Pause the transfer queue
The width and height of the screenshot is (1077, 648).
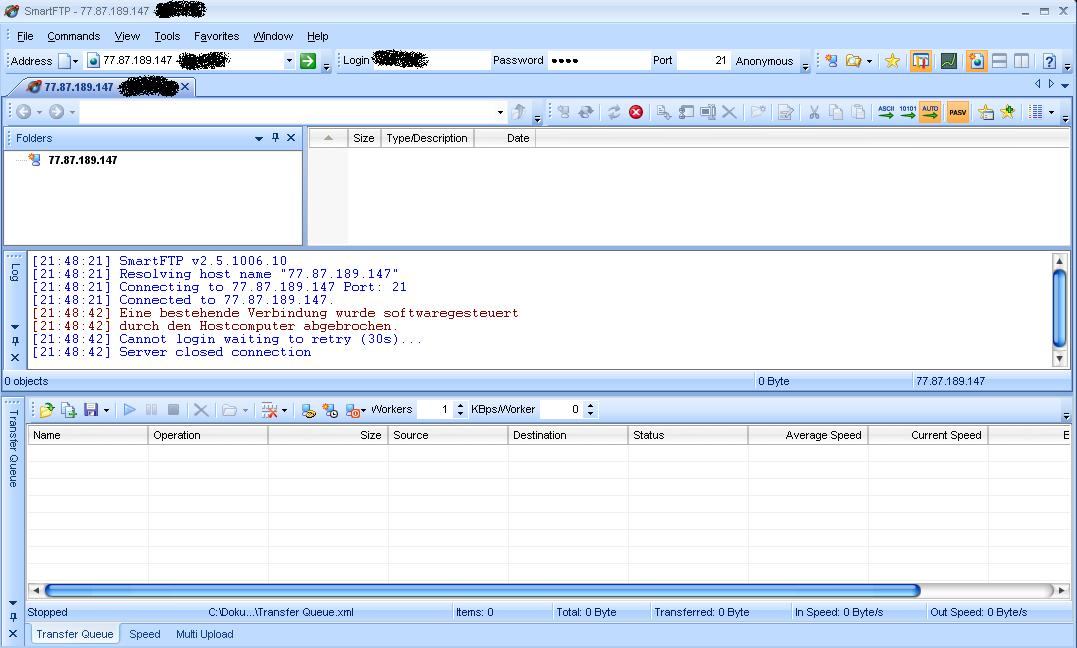click(x=151, y=410)
